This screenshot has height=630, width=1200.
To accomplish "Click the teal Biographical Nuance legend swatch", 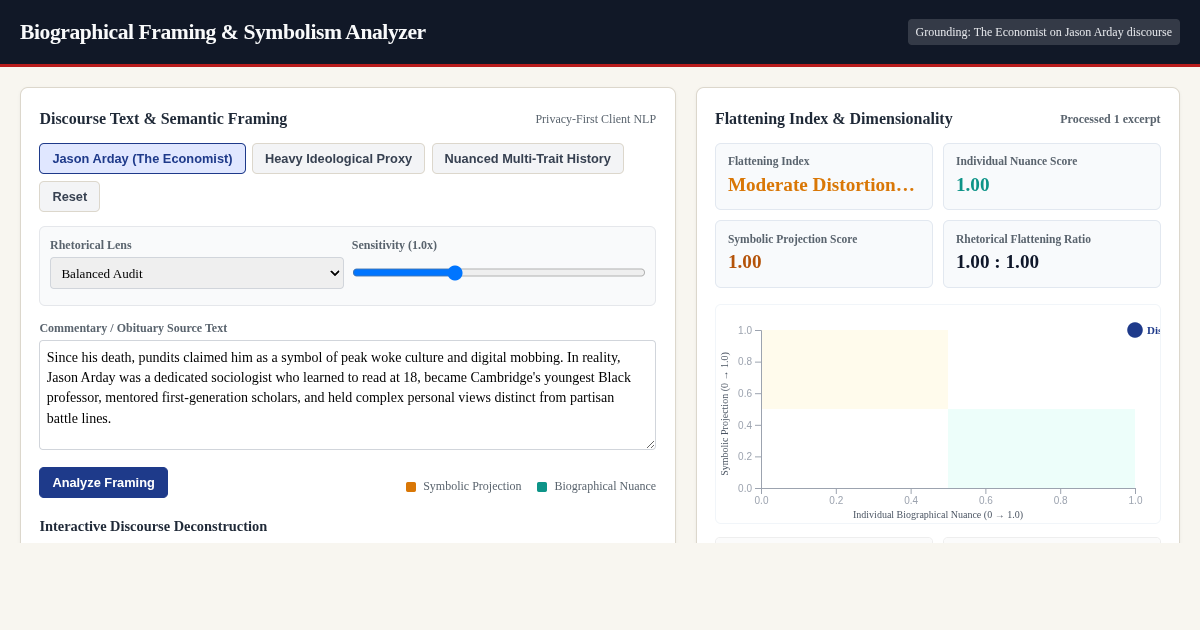I will point(542,487).
